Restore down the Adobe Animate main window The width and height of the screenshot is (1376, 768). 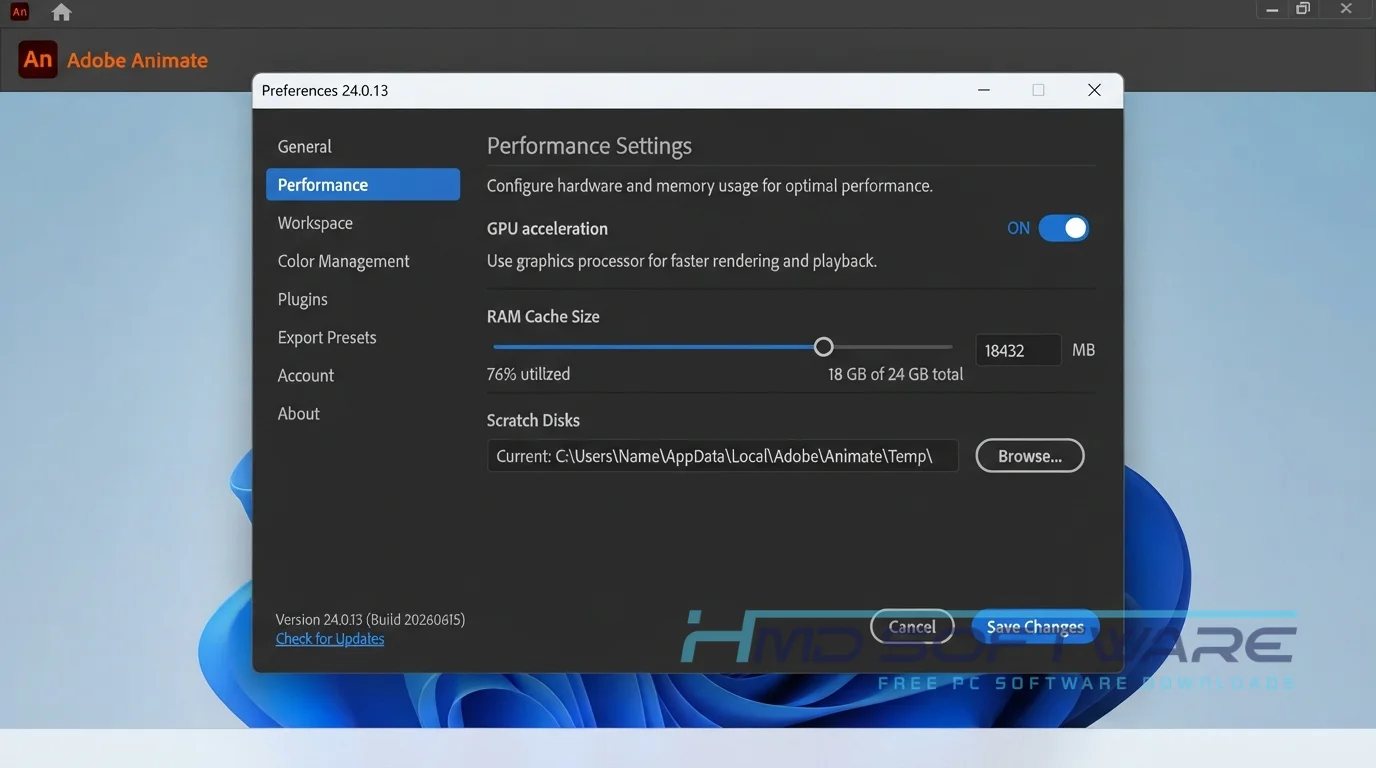pyautogui.click(x=1303, y=9)
